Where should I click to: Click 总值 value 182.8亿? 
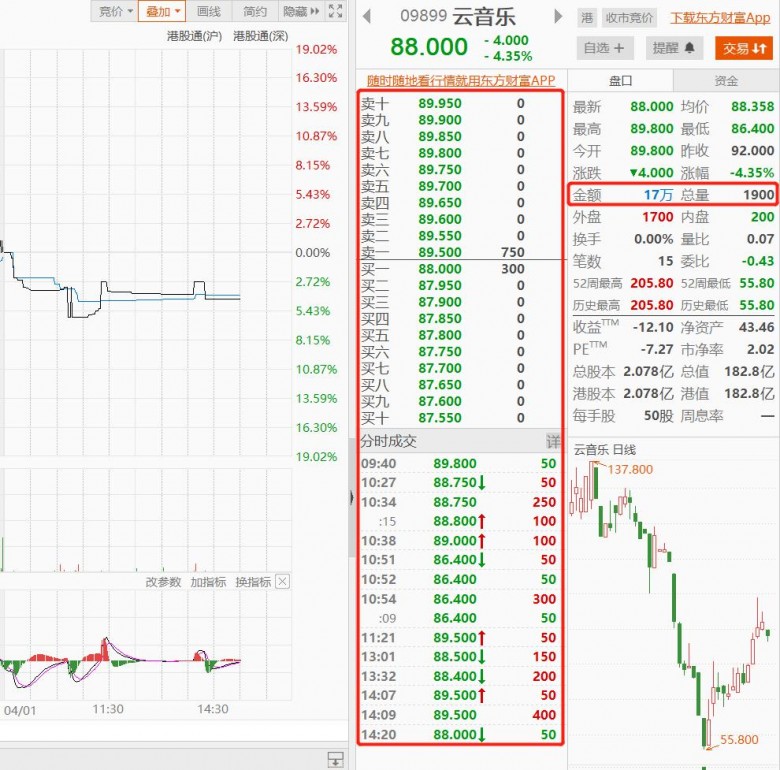tap(749, 372)
